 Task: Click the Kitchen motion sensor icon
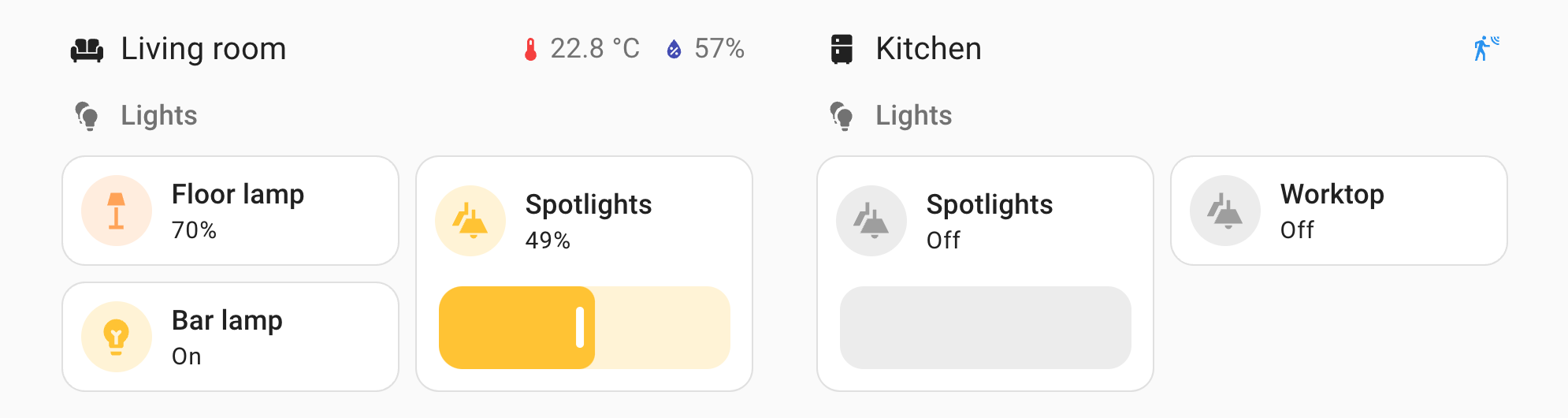click(1485, 48)
